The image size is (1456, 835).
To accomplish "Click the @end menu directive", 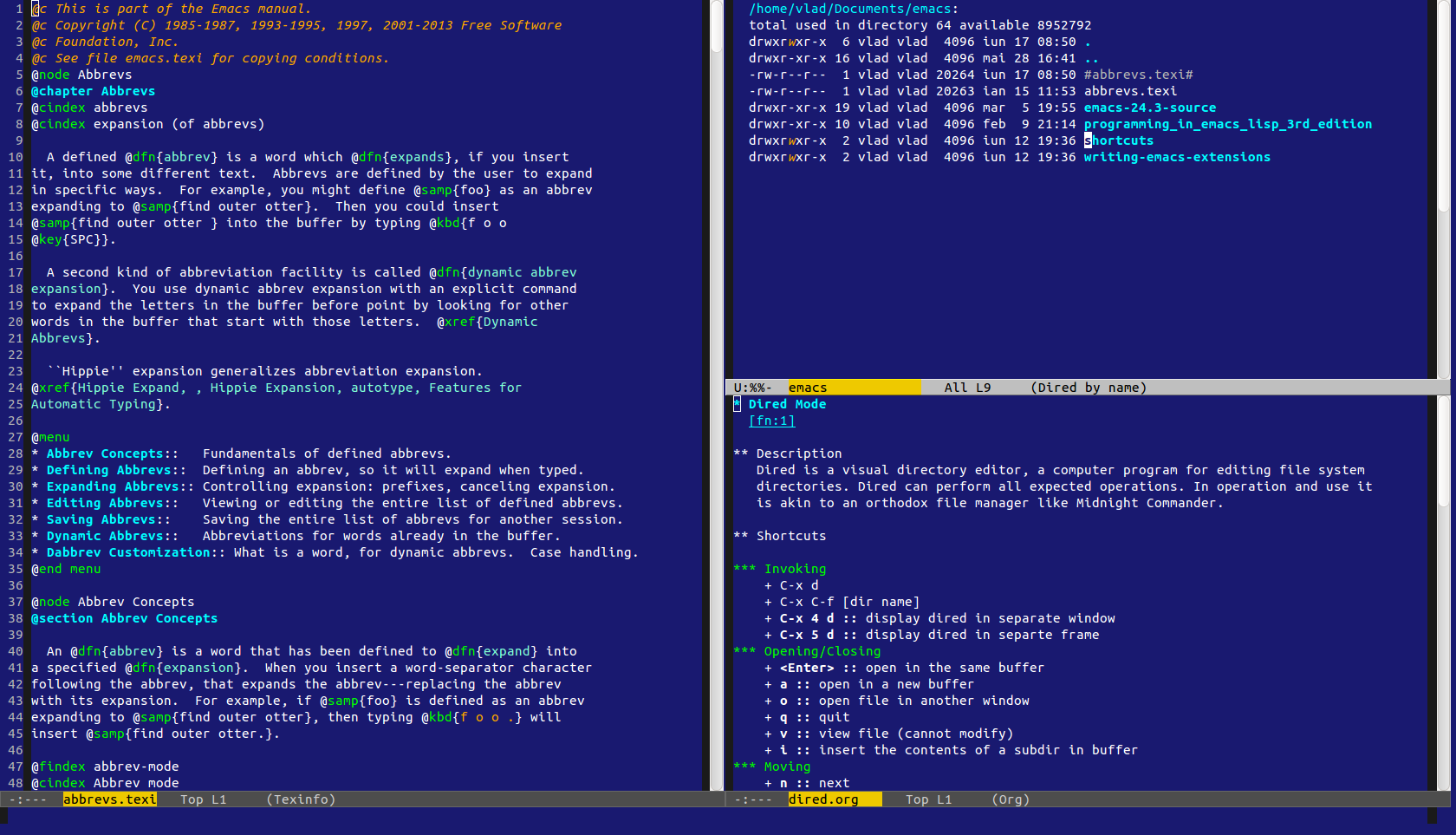I will point(66,569).
